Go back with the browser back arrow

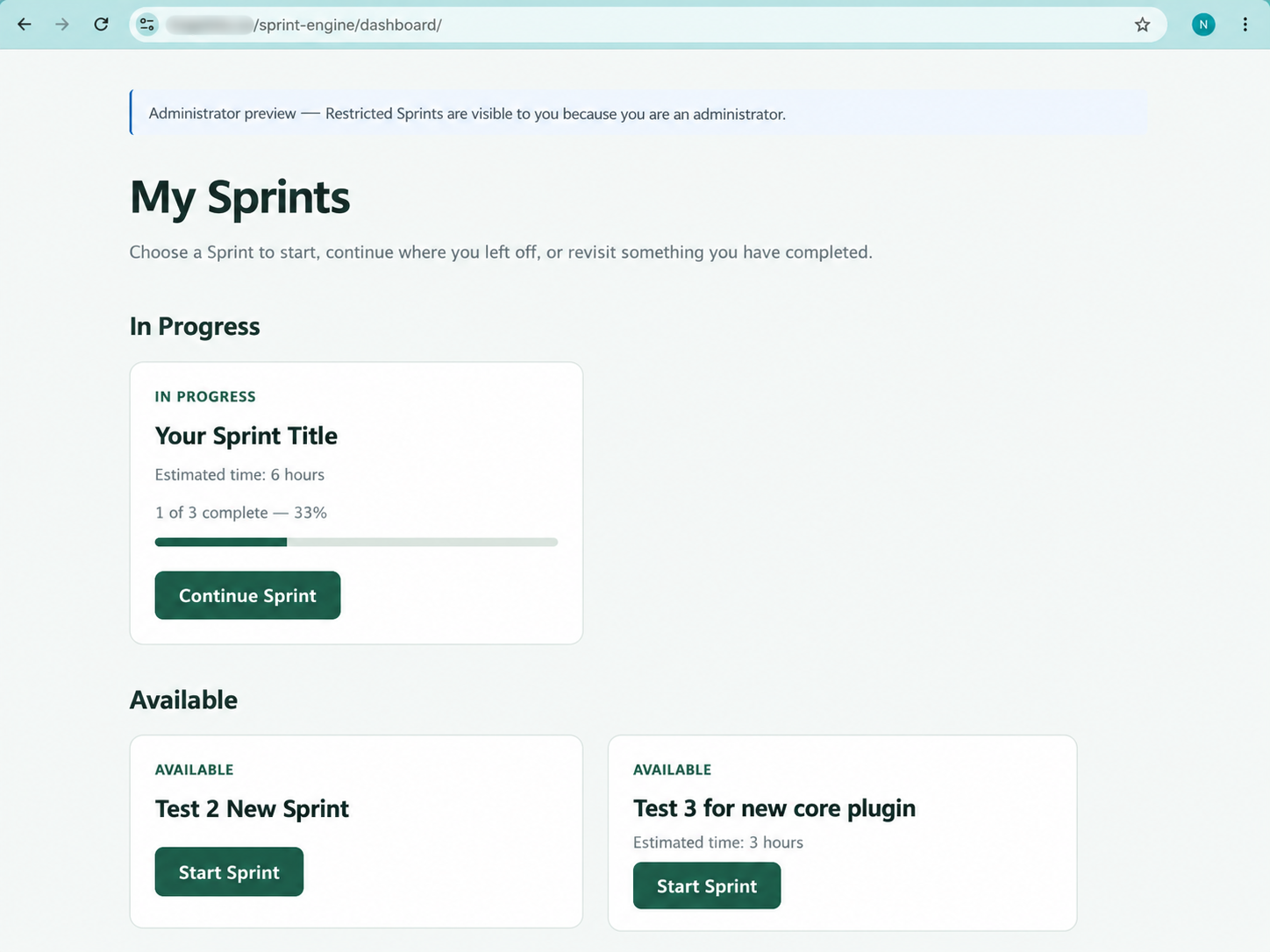click(25, 25)
